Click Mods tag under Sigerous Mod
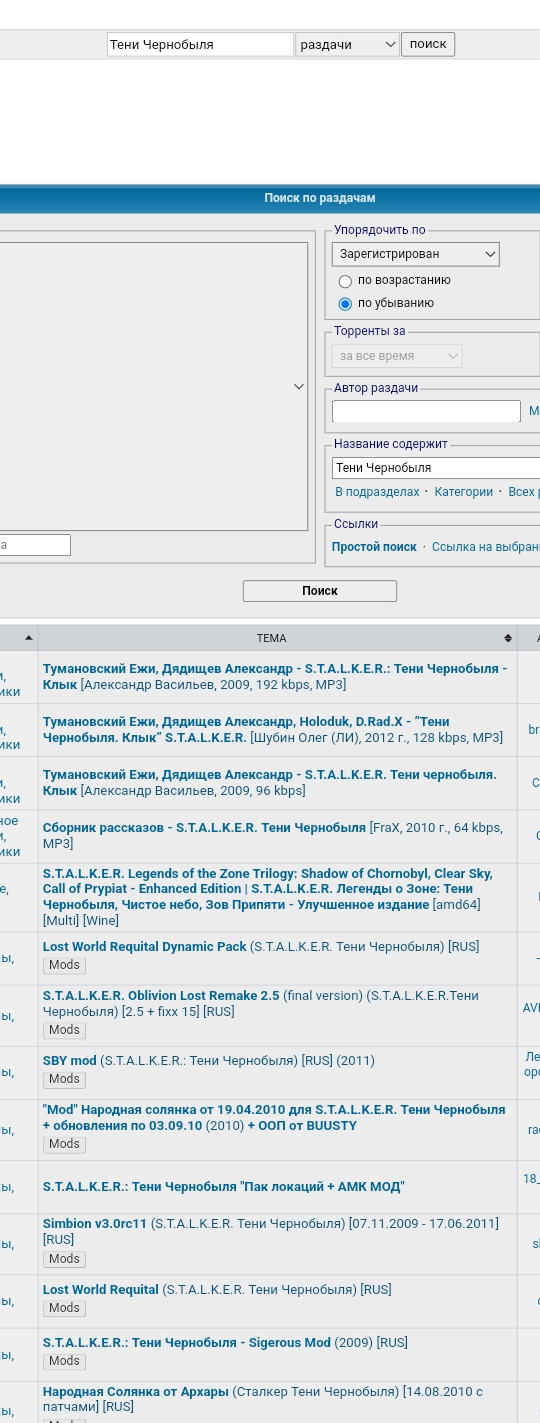This screenshot has height=1423, width=540. tap(64, 1361)
